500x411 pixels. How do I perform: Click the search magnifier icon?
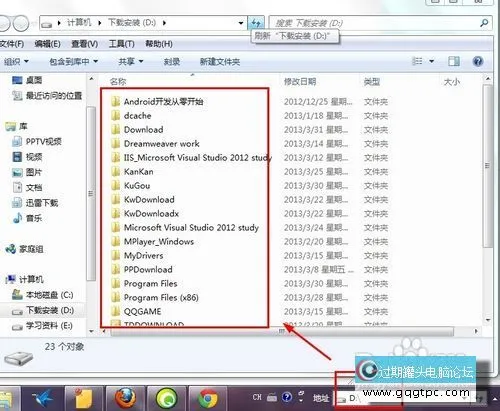(484, 23)
